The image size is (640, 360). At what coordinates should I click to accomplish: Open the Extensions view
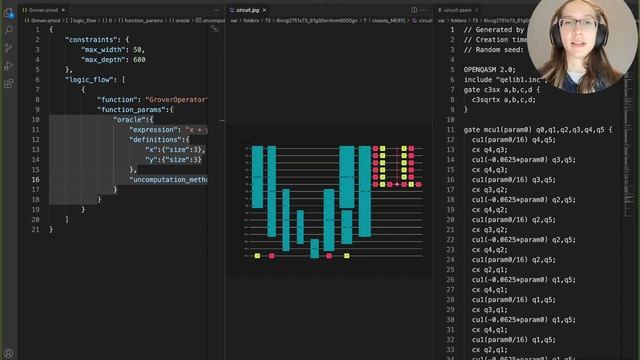pos(9,84)
